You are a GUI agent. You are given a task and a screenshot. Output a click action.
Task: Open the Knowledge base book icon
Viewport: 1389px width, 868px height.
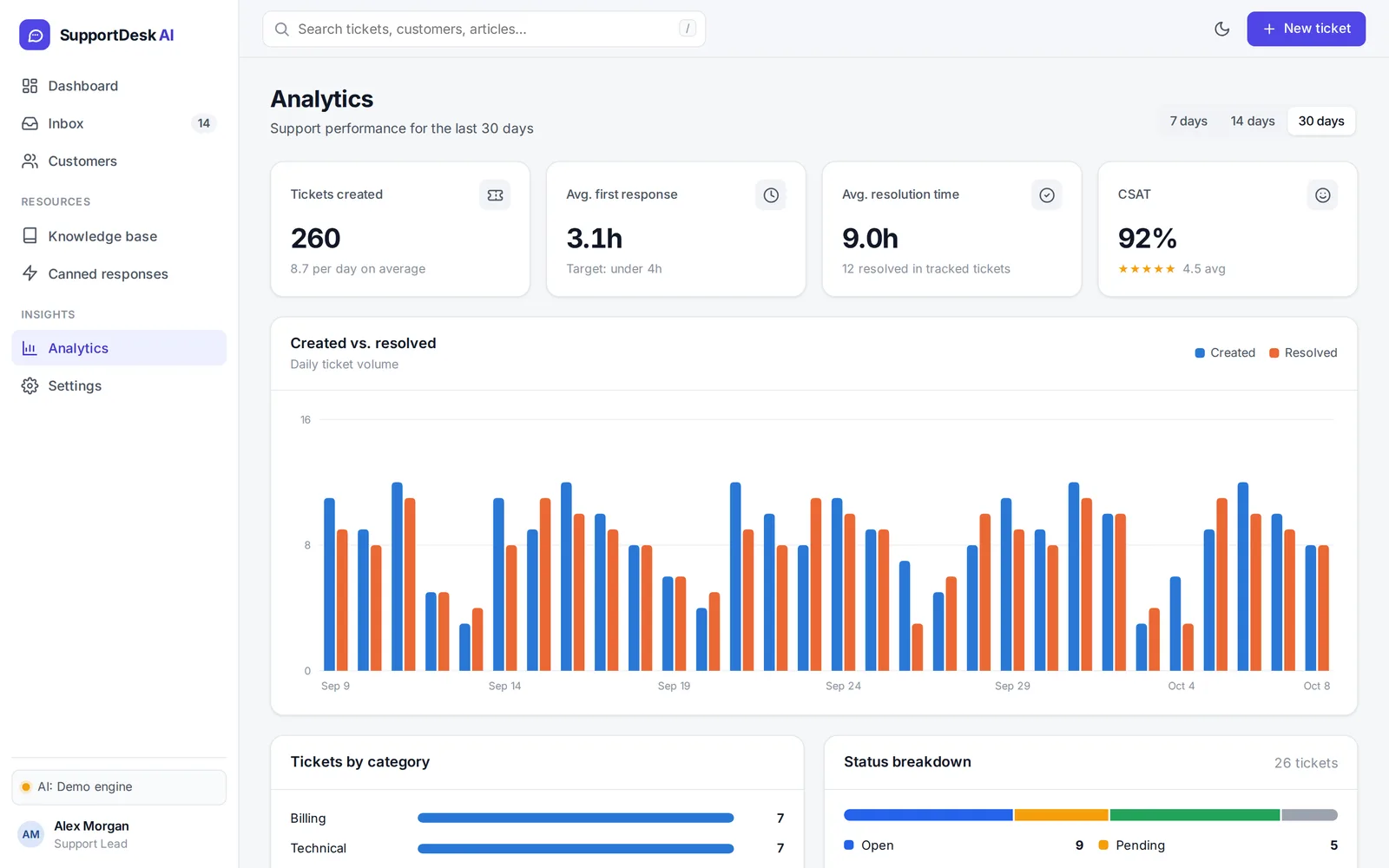30,236
